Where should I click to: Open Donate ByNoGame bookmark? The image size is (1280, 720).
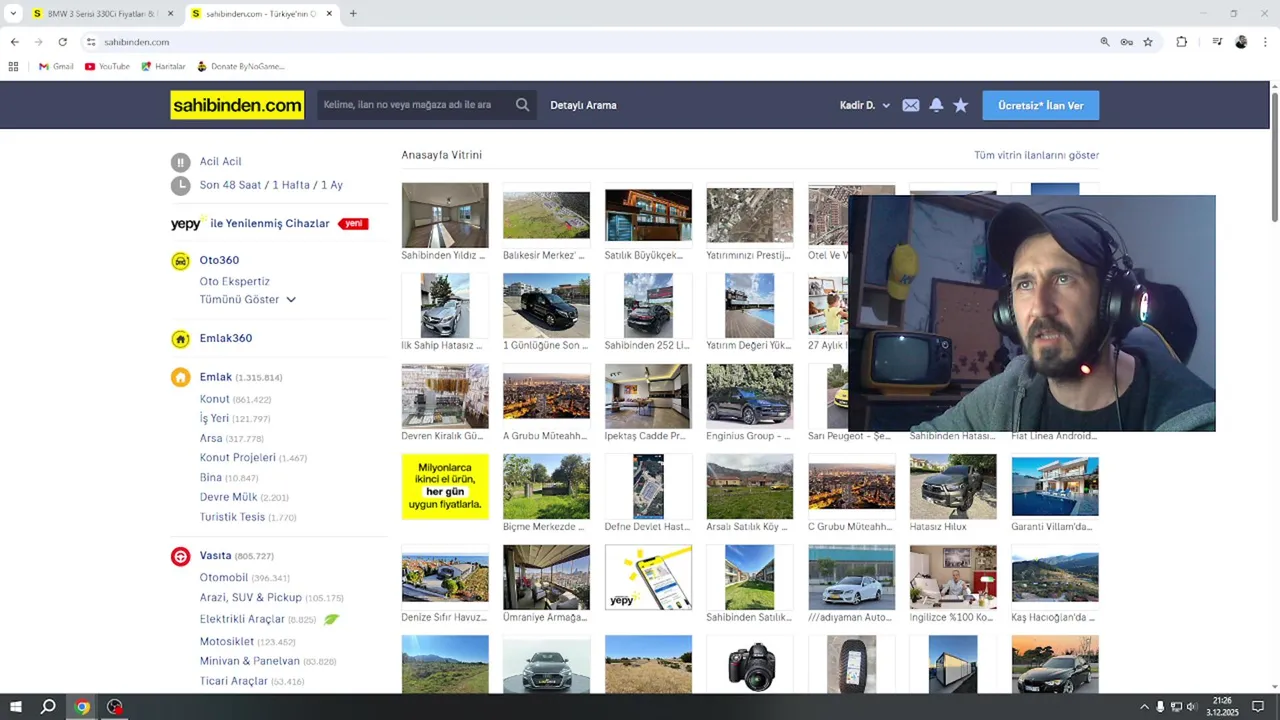241,66
